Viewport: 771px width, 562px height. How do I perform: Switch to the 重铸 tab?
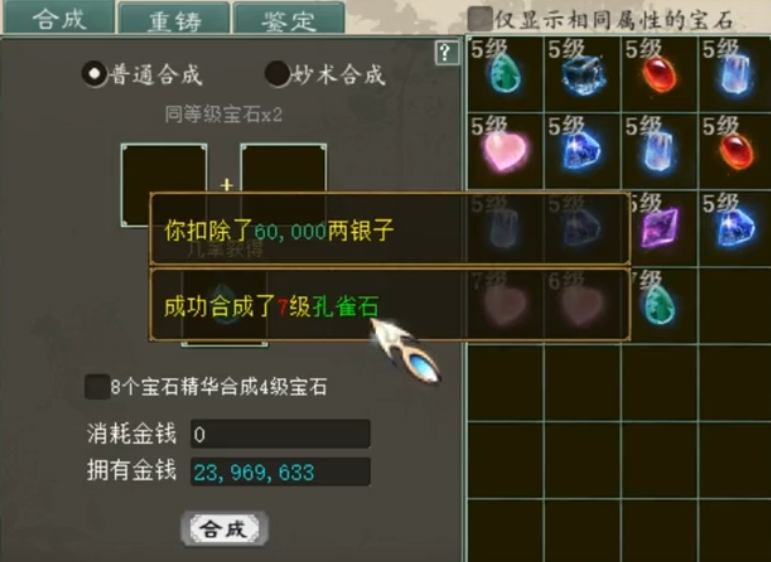click(175, 19)
